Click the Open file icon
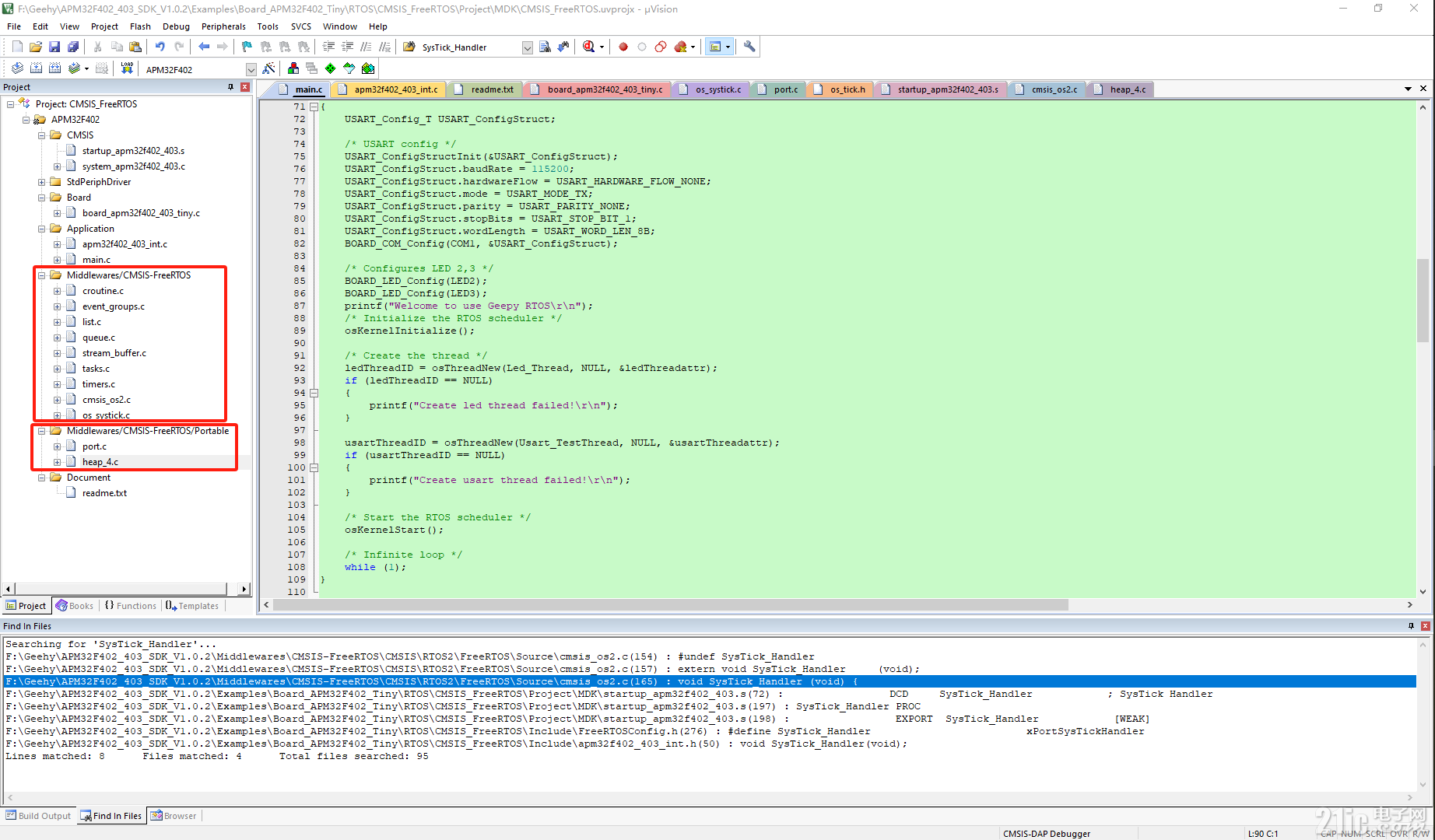The width and height of the screenshot is (1435, 840). click(36, 47)
